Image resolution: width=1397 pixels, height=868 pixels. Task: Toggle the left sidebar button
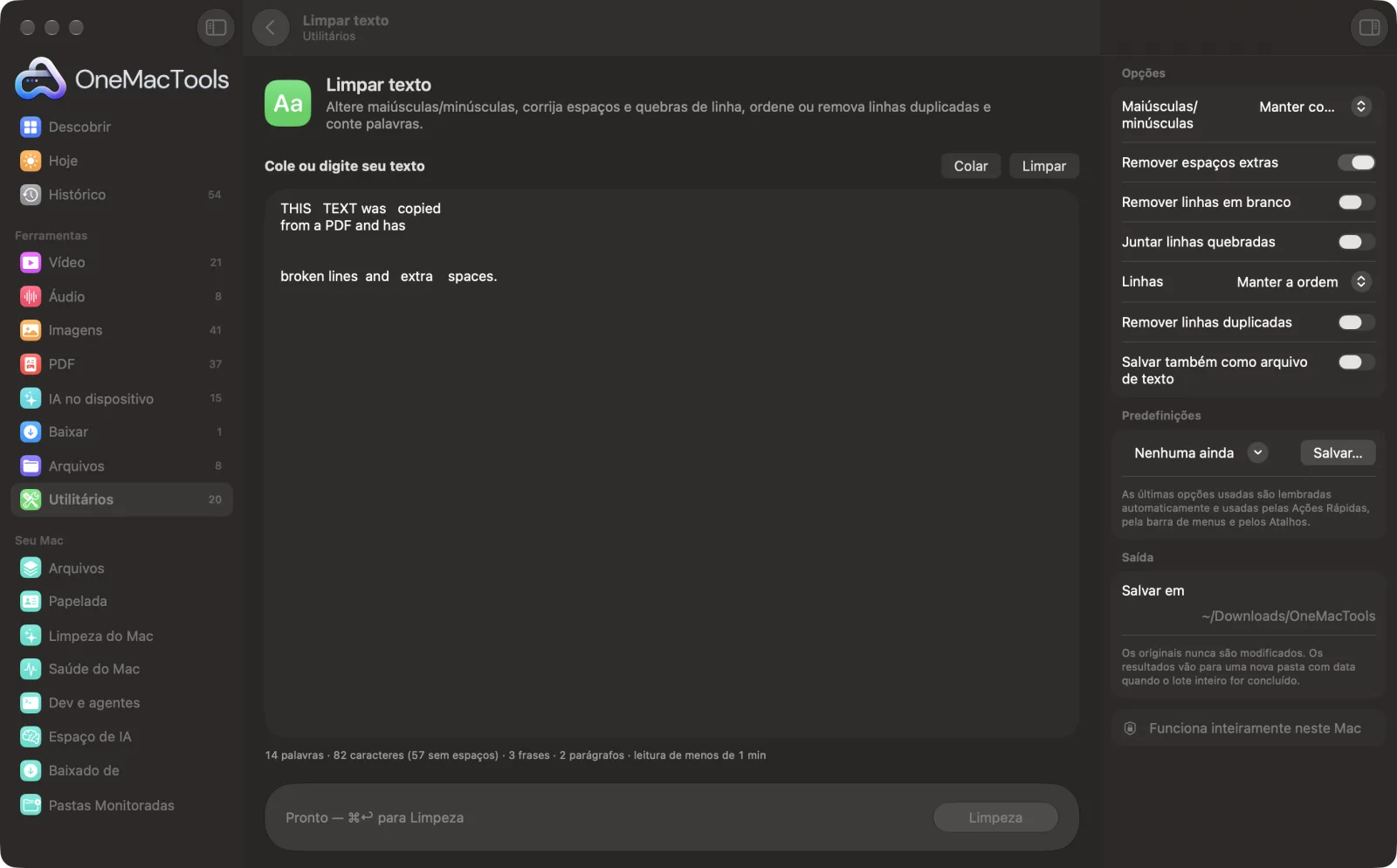pyautogui.click(x=216, y=28)
